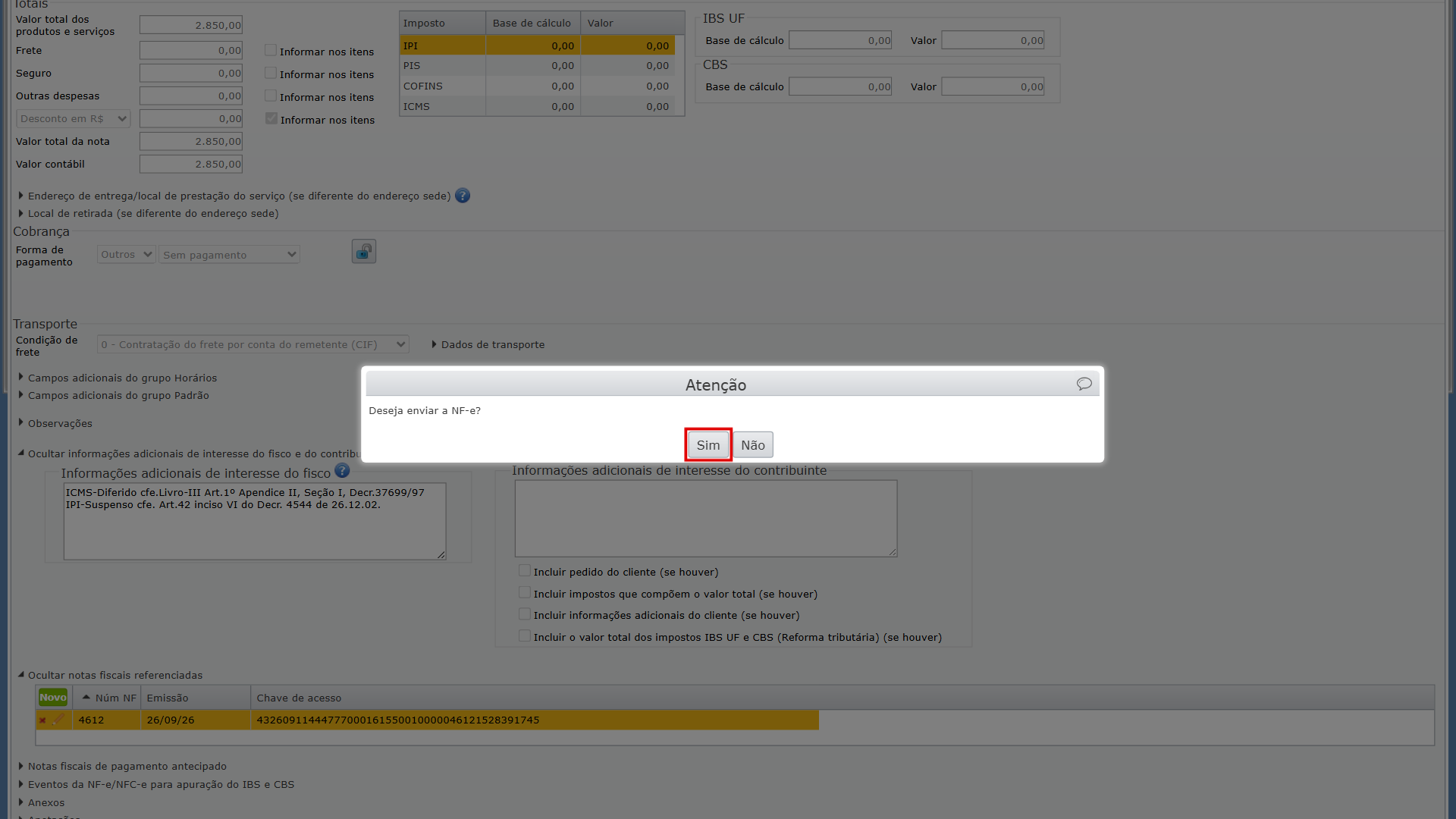The width and height of the screenshot is (1456, 819).
Task: Expand Endereço de entrega/local de prestação section
Action: click(x=234, y=196)
